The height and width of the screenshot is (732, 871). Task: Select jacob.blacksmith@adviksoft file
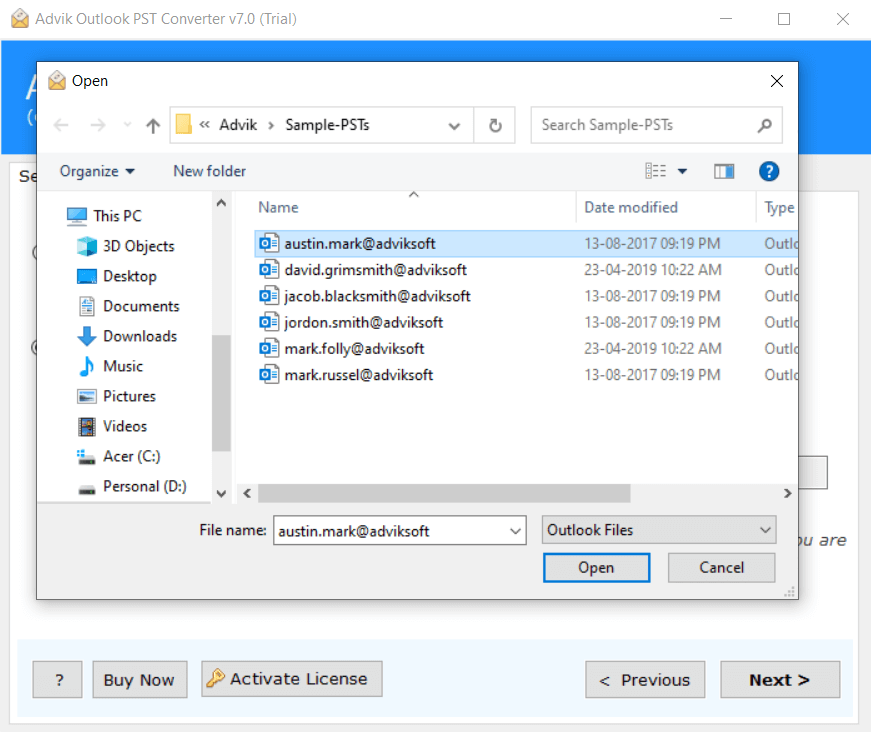pos(526,296)
